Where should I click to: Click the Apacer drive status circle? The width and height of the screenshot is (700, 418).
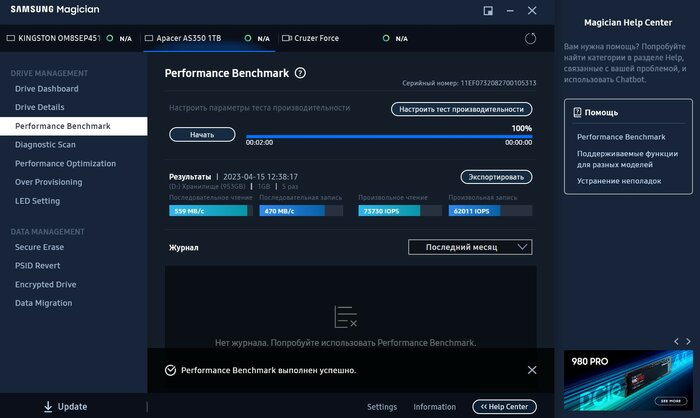click(x=248, y=38)
